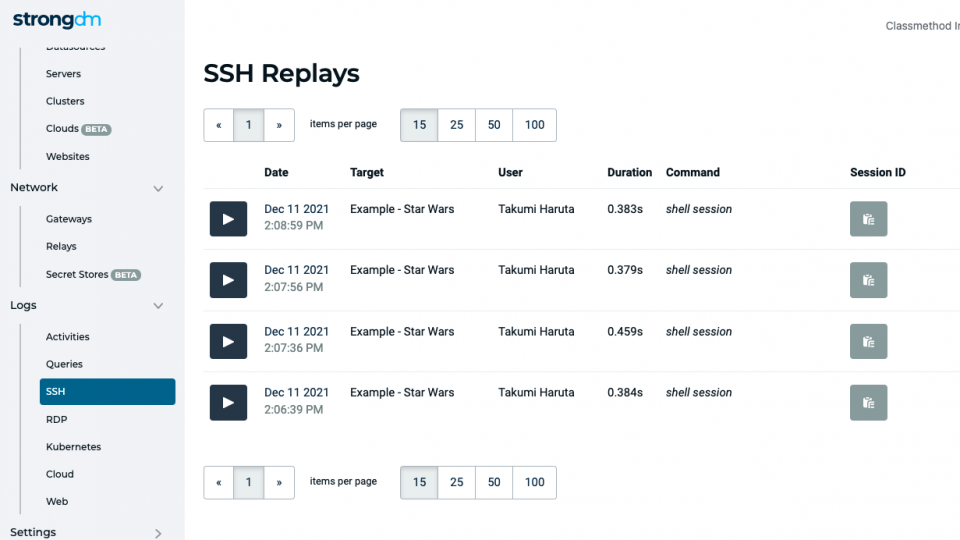Collapse the Logs section chevron
Screen dimensions: 960x540
click(158, 306)
